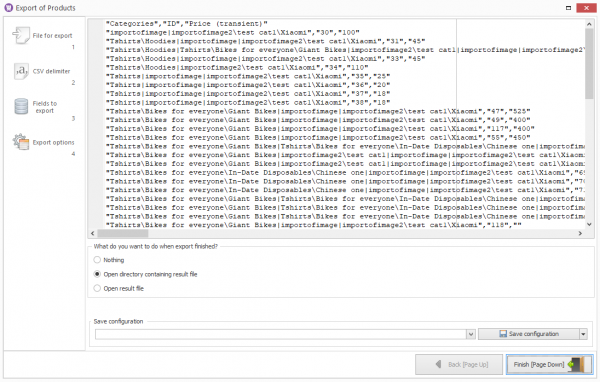600x382 pixels.
Task: Click the floppy disk icon in Save configuration
Action: point(503,334)
